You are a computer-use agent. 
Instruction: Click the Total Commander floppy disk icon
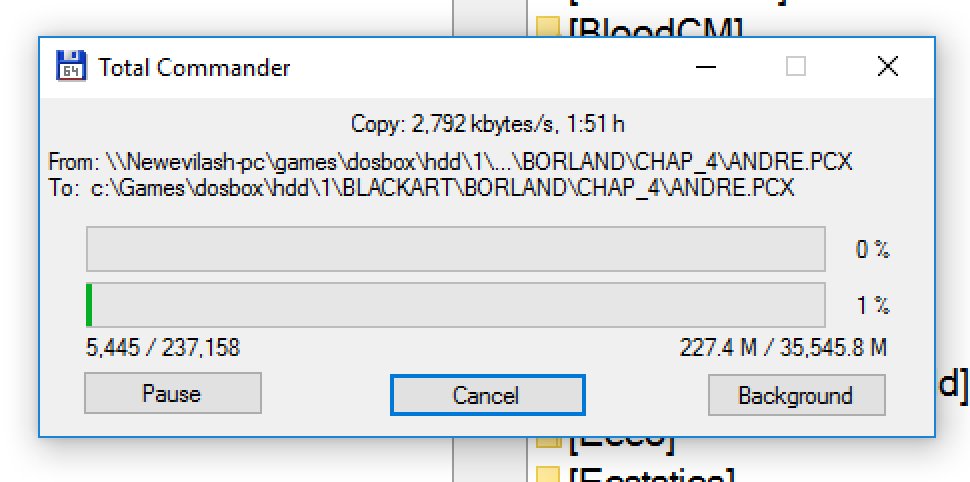pos(71,66)
